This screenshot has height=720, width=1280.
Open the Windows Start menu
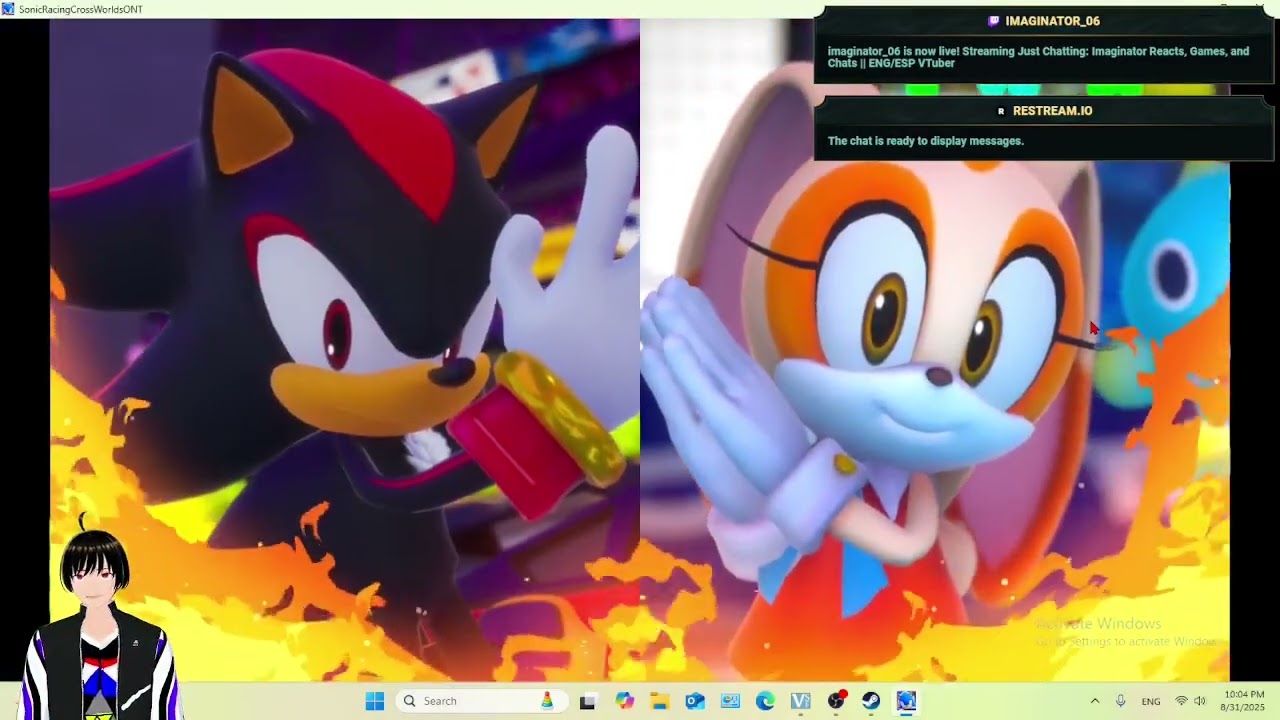coord(375,701)
